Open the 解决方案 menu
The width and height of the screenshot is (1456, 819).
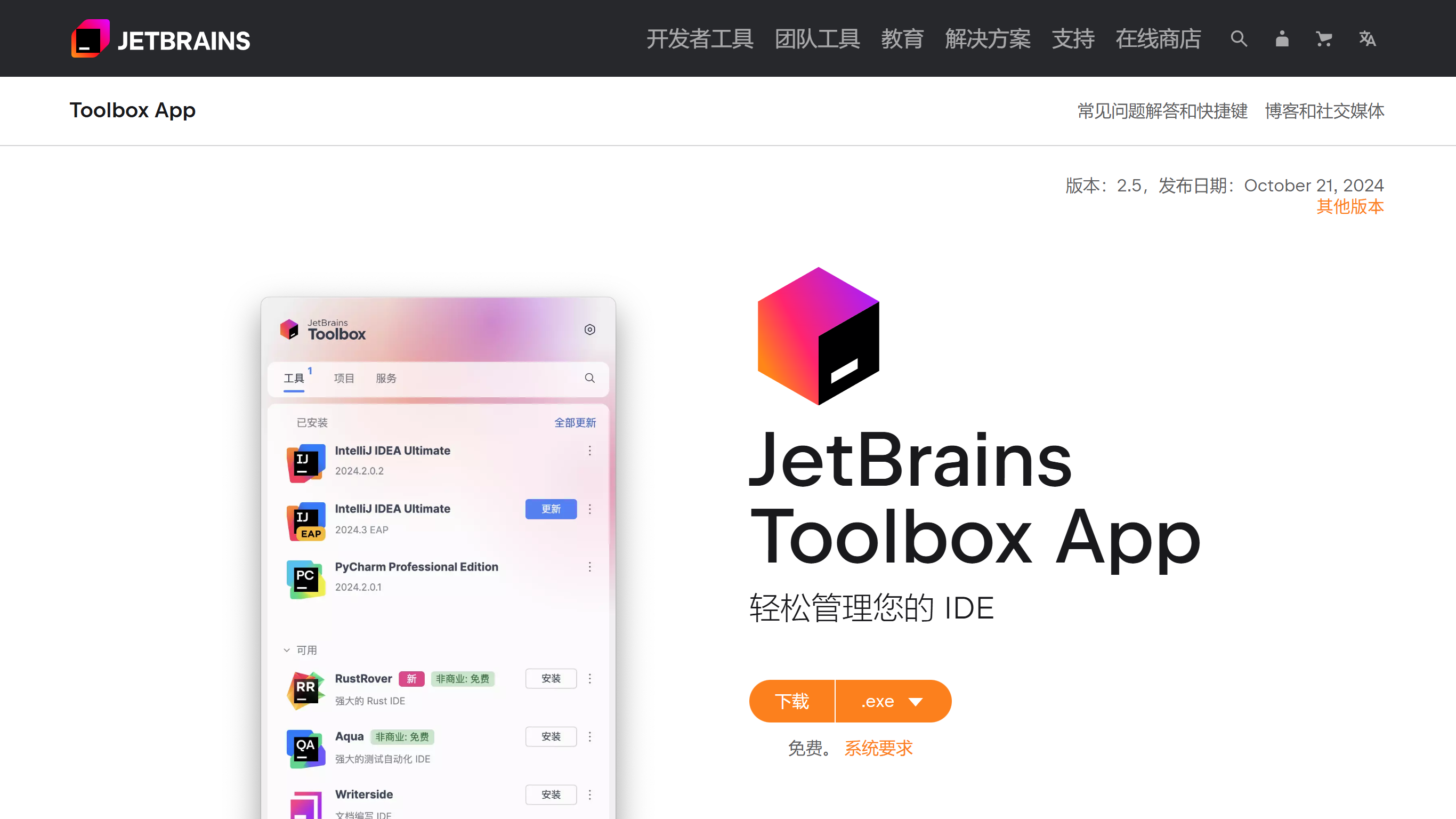(988, 39)
